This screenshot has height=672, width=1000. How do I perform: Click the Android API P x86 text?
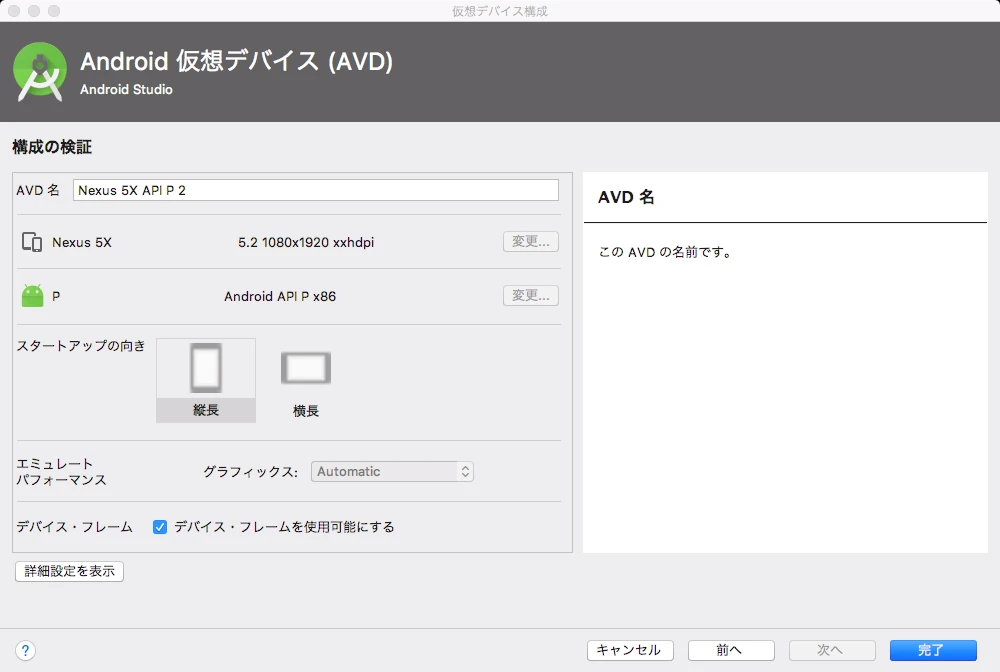[x=280, y=296]
